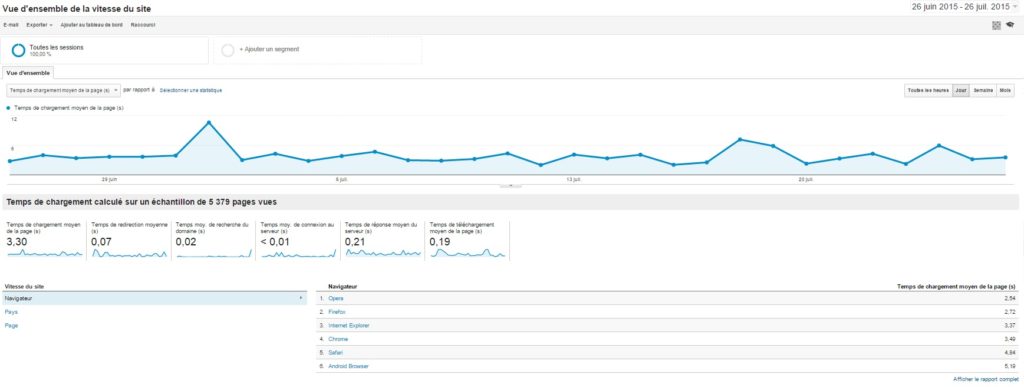Switch graph granularity to Jour
This screenshot has width=1024, height=387.
point(960,90)
